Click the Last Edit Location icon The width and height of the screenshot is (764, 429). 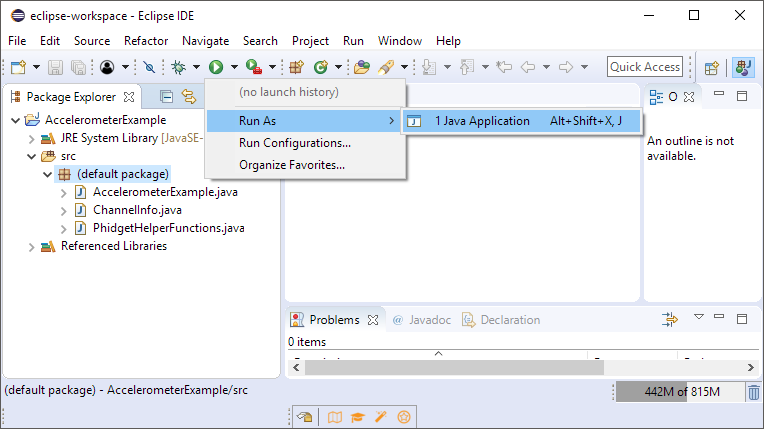[504, 67]
